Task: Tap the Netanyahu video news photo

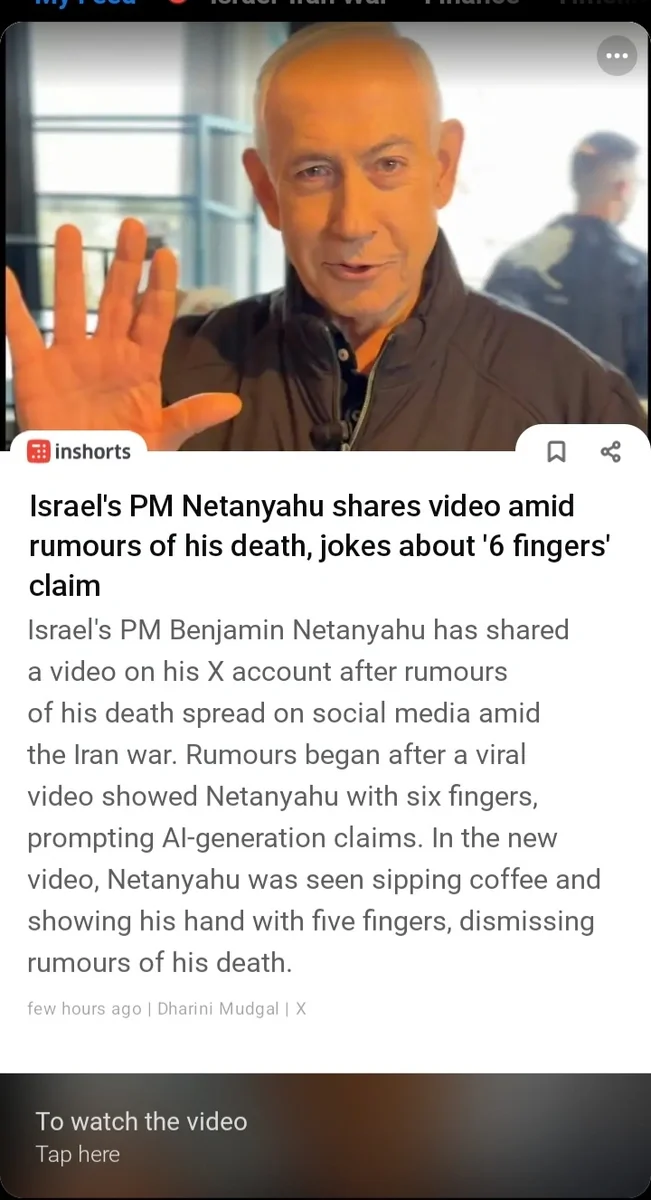Action: point(325,236)
